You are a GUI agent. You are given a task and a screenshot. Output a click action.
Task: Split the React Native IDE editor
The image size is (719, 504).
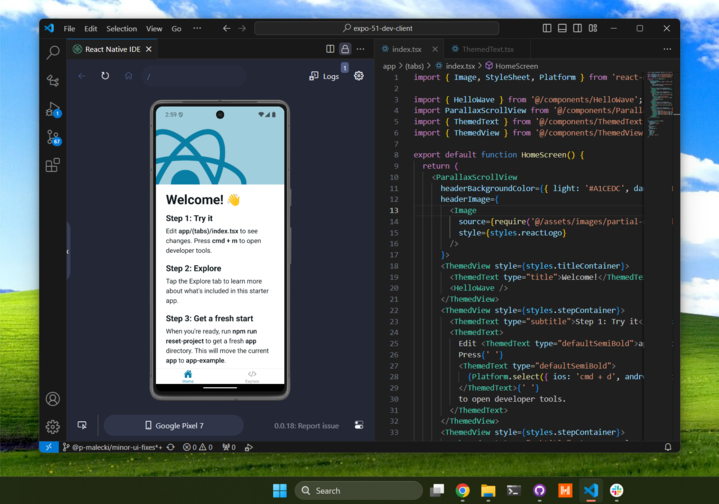click(x=330, y=49)
